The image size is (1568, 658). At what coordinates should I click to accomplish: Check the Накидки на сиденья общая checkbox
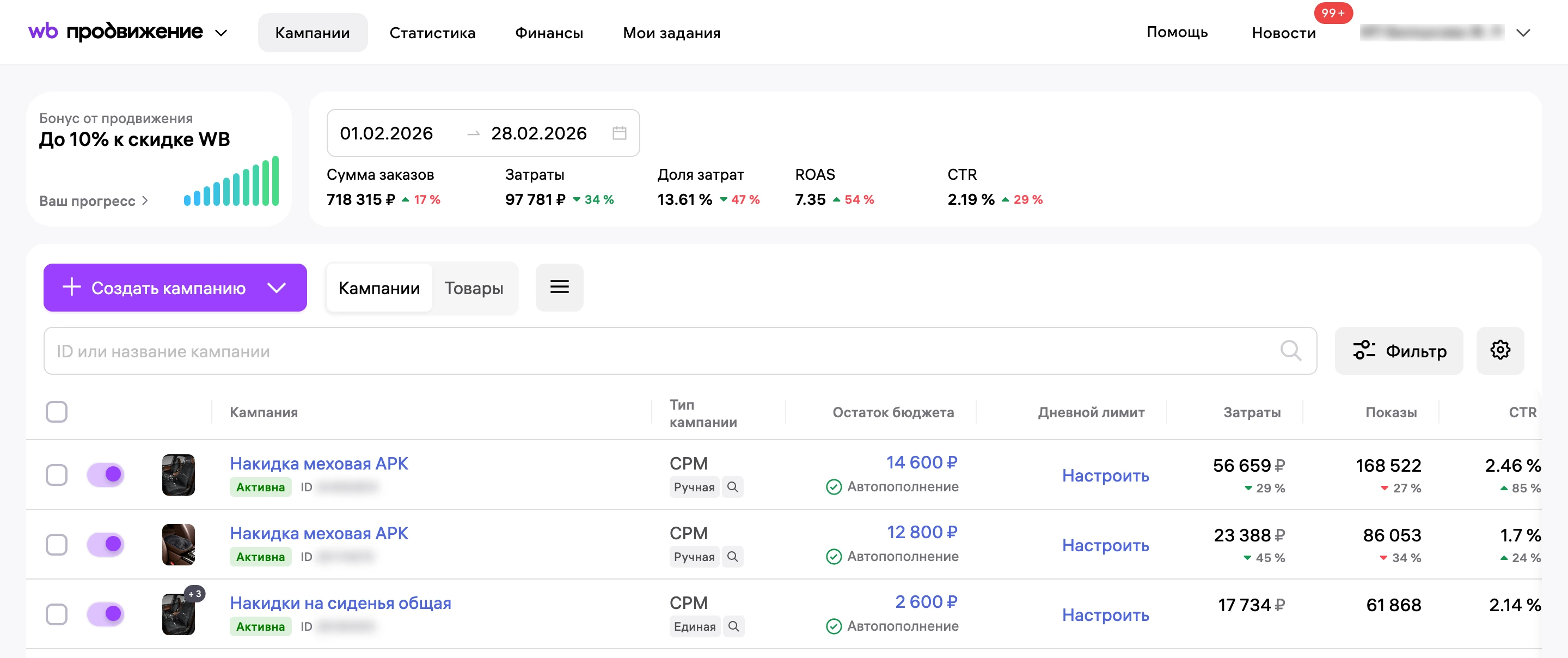click(57, 614)
